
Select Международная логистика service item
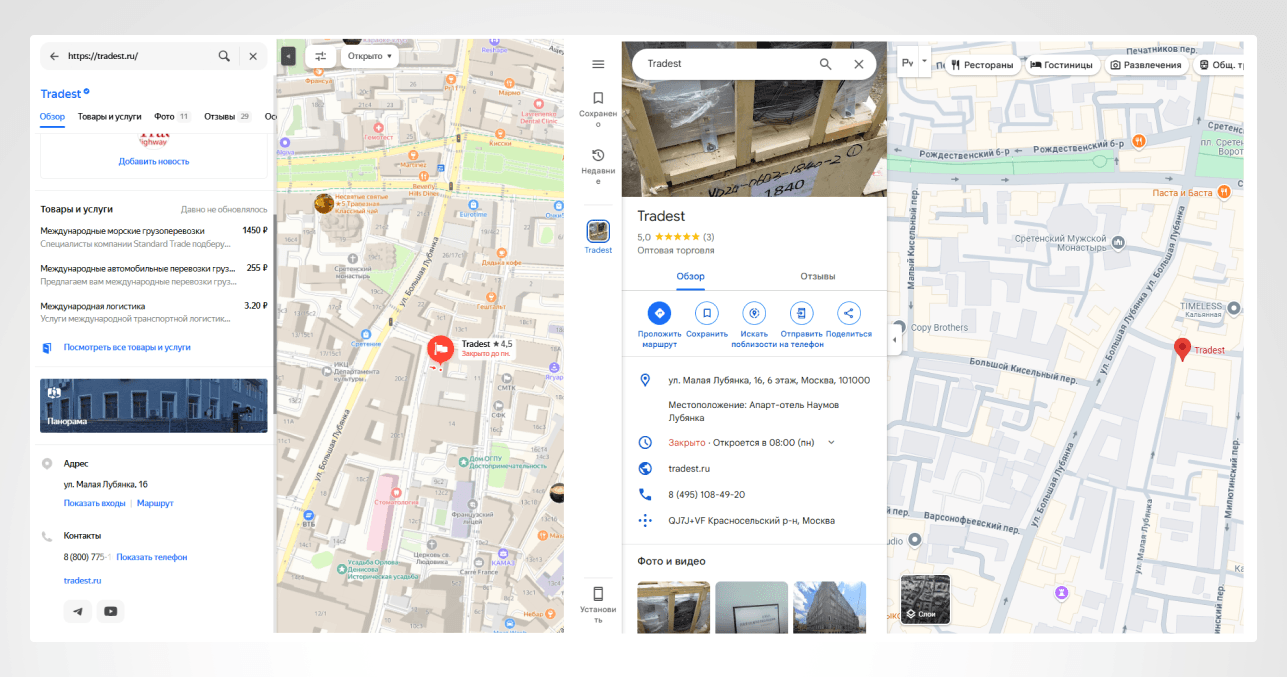coord(154,312)
